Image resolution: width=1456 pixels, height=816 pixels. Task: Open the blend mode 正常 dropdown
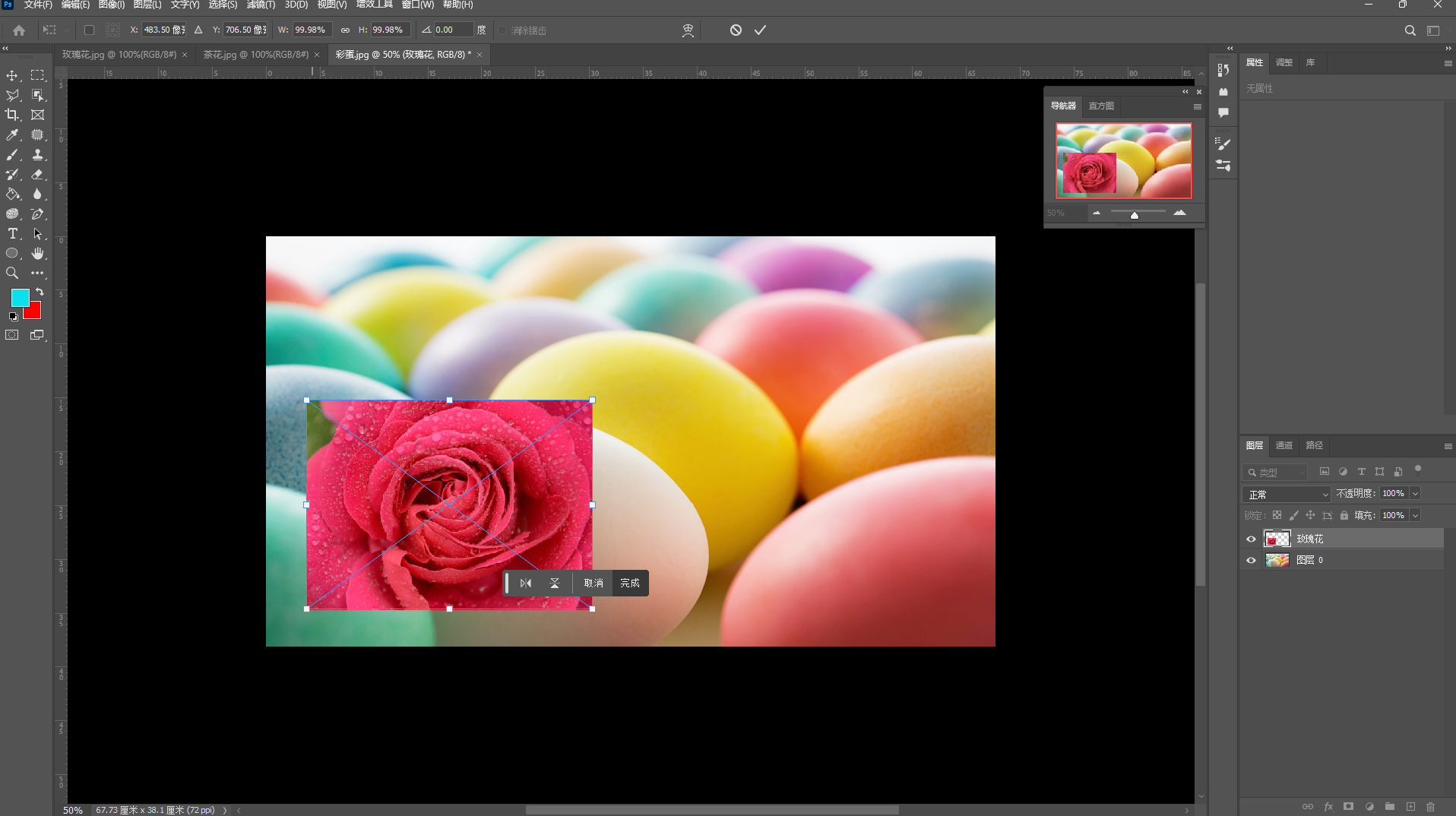pos(1286,495)
